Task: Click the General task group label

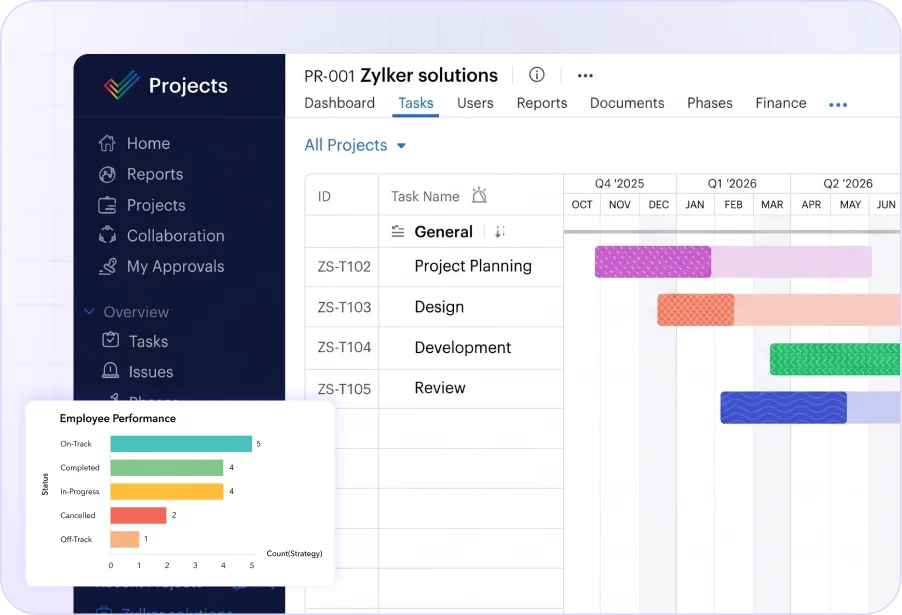Action: pyautogui.click(x=444, y=232)
